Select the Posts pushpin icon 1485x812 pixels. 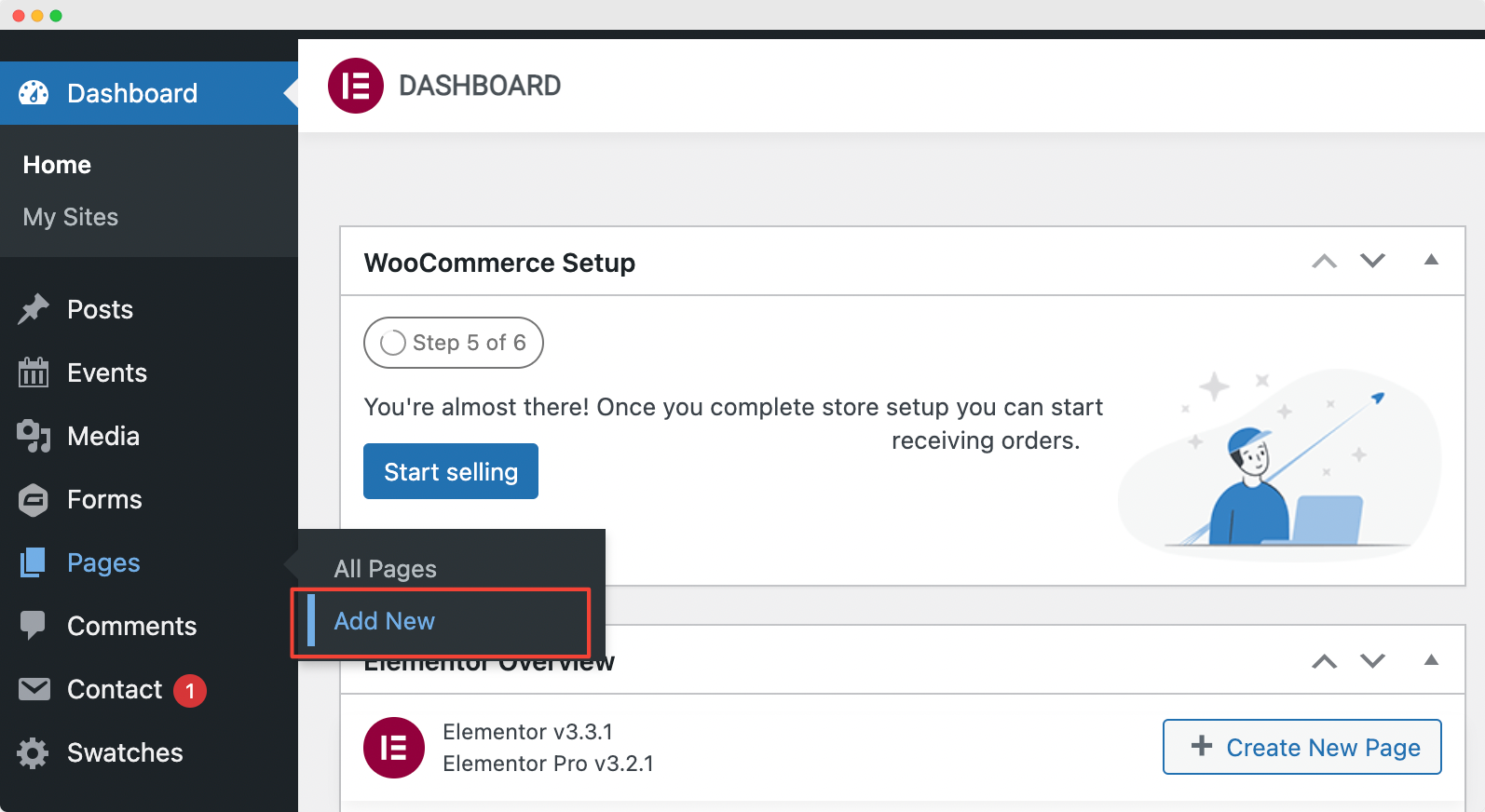(x=34, y=309)
